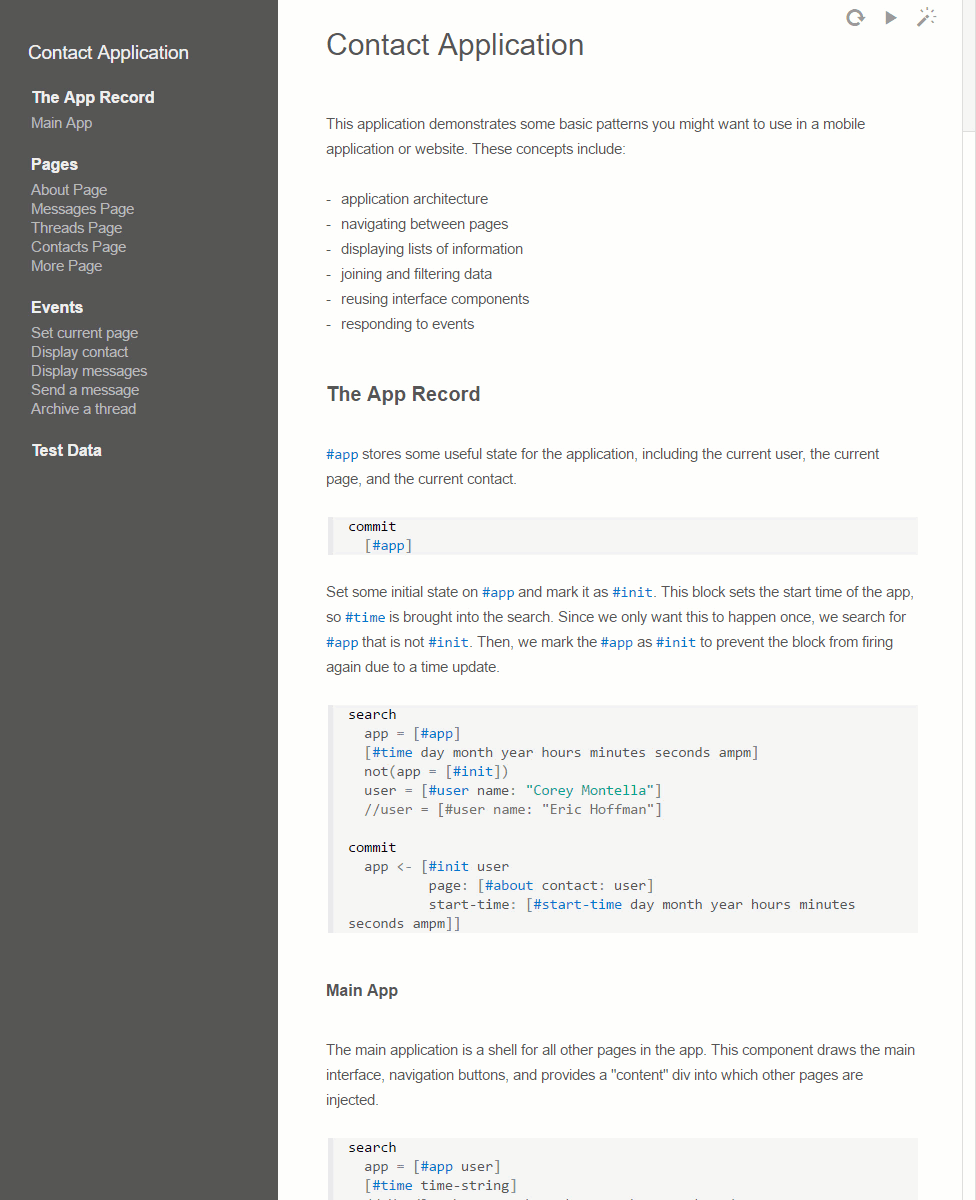Image resolution: width=976 pixels, height=1200 pixels.
Task: Click the magic wand icon
Action: click(927, 18)
